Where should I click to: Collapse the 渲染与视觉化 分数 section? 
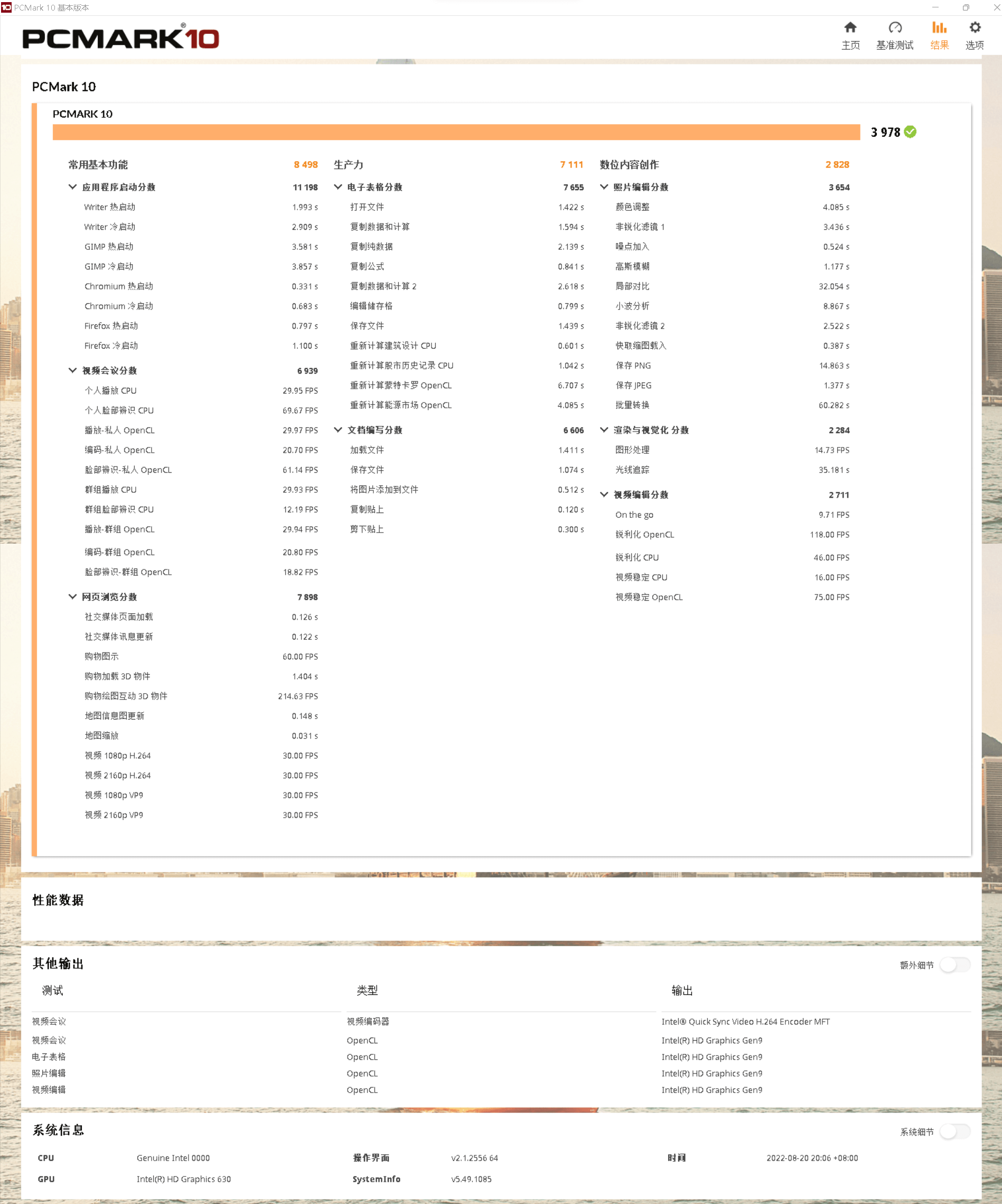point(604,430)
